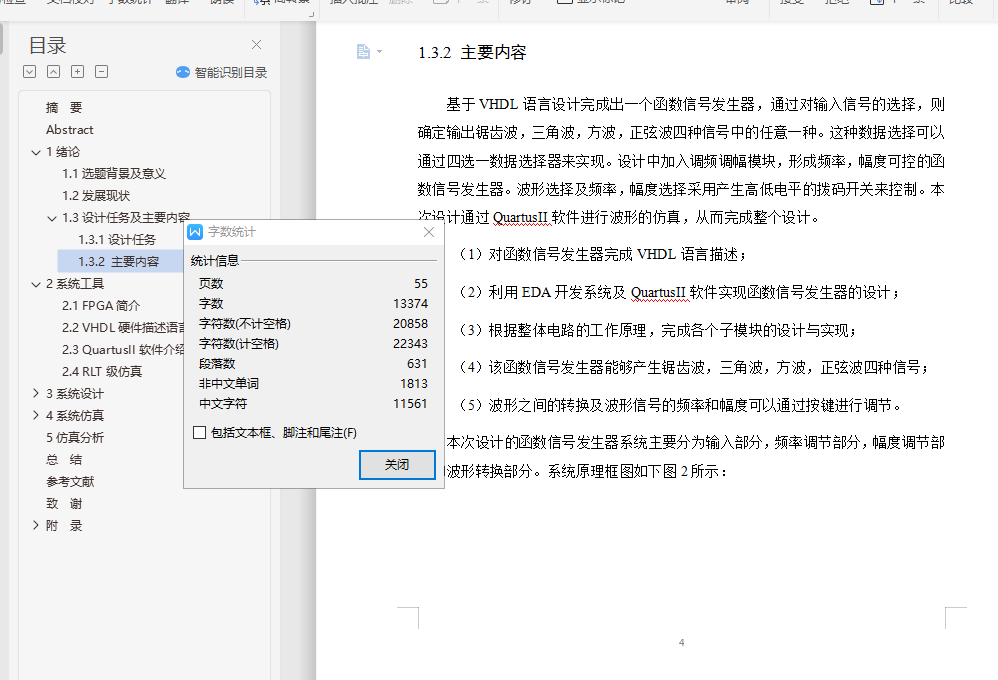Viewport: 998px width, 680px height.
Task: Expand the 4 系统仿真 outline node
Action: pyautogui.click(x=36, y=415)
